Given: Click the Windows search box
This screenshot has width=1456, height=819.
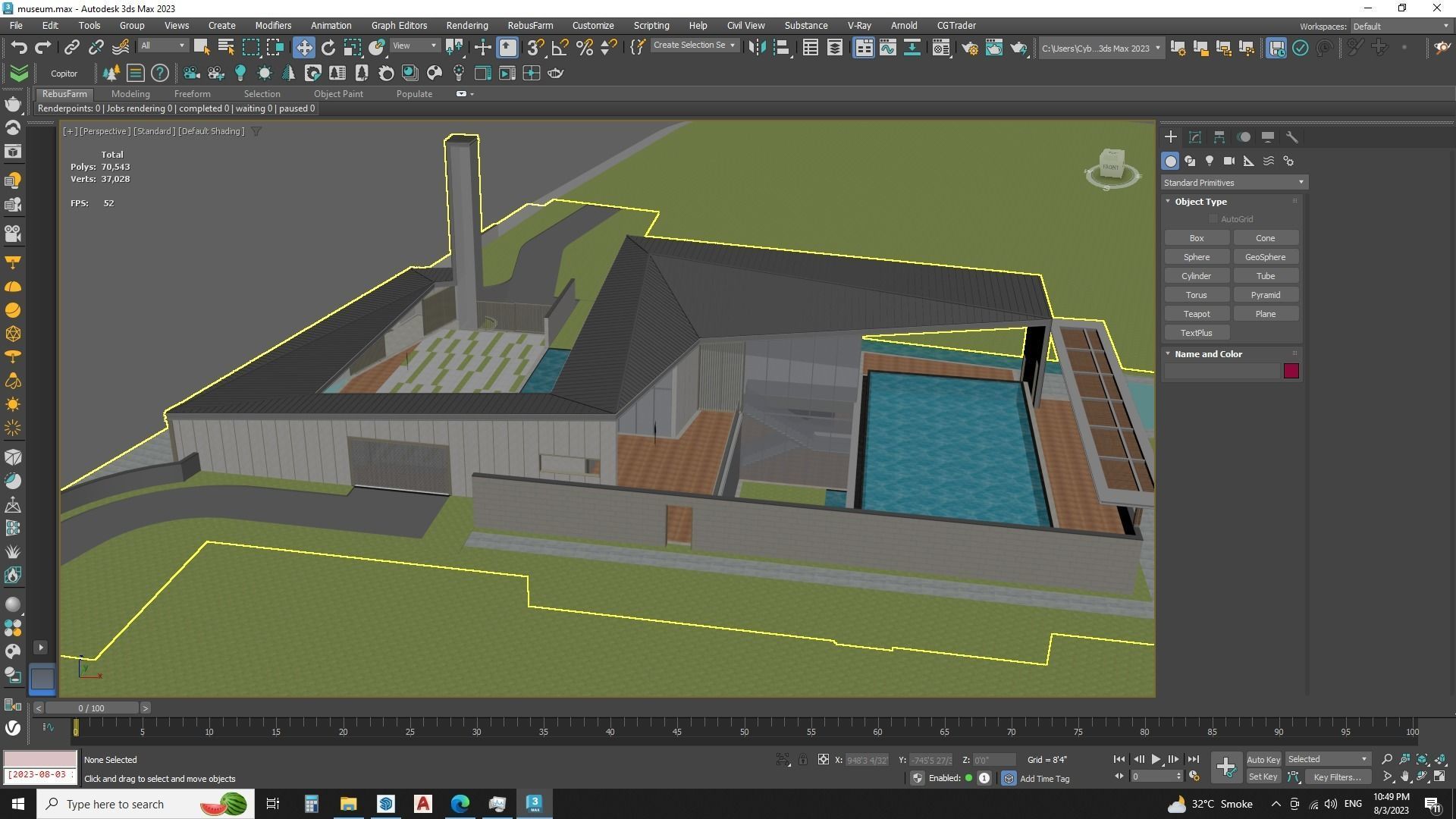Looking at the screenshot, I should coord(146,804).
